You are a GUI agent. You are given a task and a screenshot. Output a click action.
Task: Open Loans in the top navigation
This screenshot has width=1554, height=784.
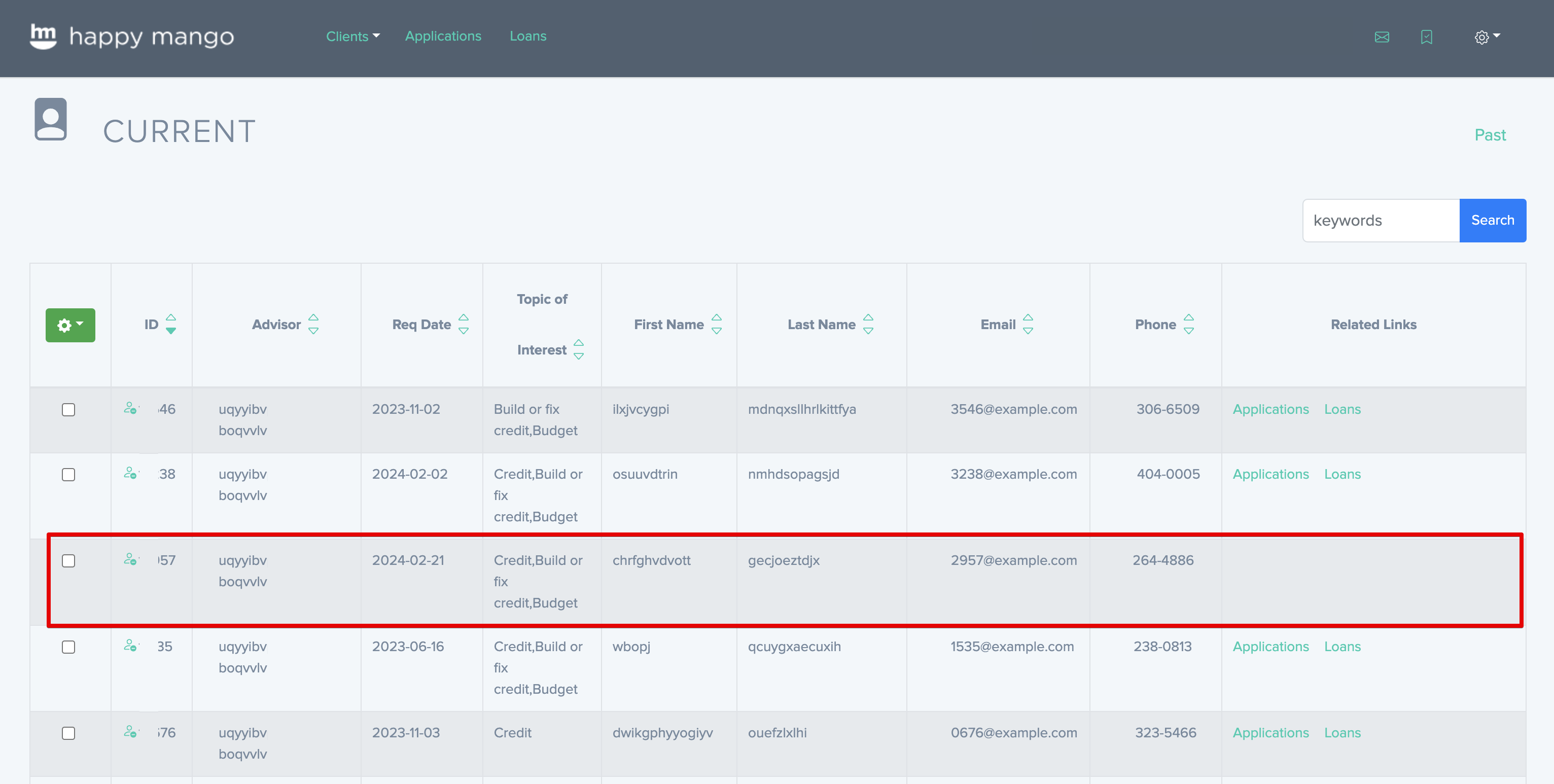pos(528,36)
